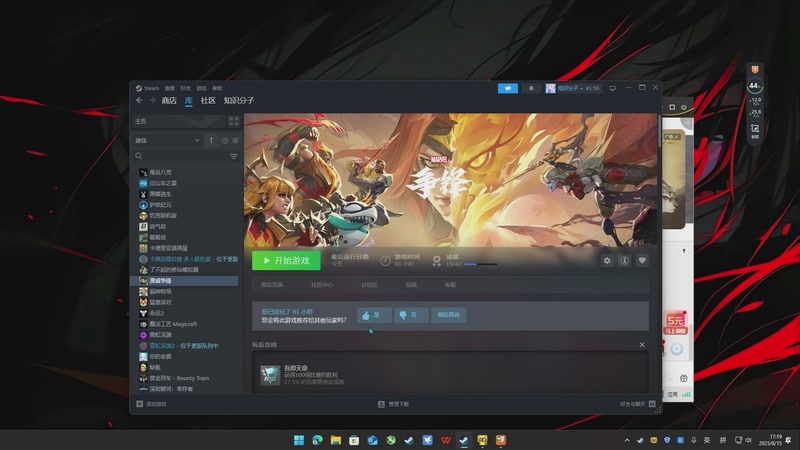
Task: Switch to the 库 tab
Action: pos(188,101)
